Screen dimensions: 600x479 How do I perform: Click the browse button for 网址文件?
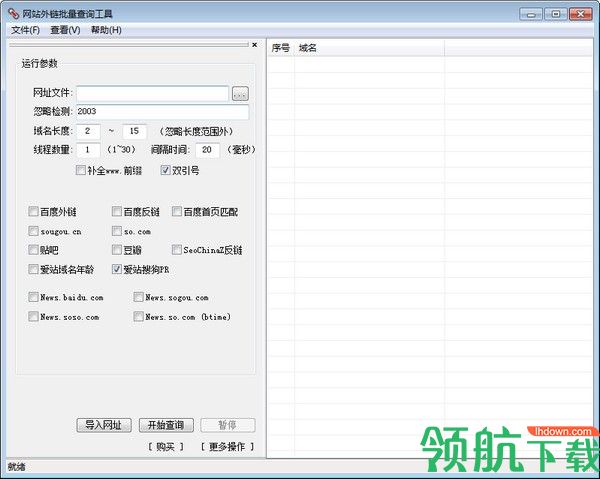click(x=240, y=94)
